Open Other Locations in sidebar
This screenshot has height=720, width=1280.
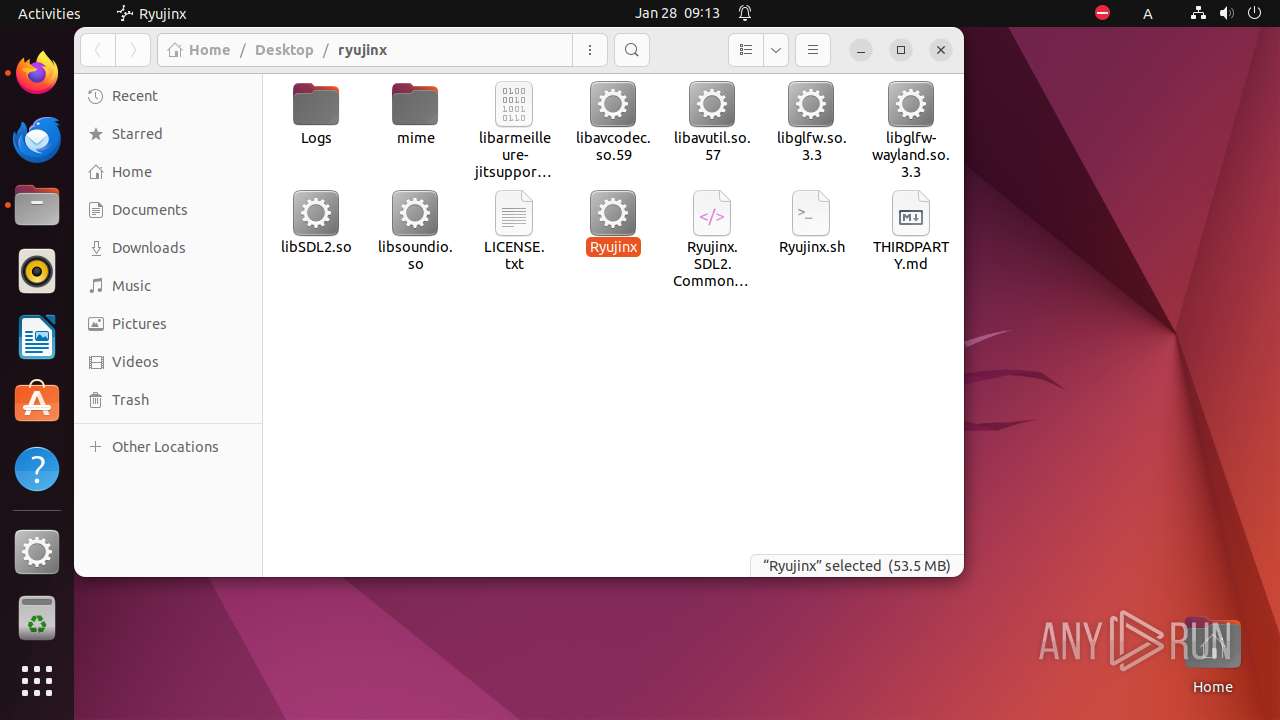point(168,447)
